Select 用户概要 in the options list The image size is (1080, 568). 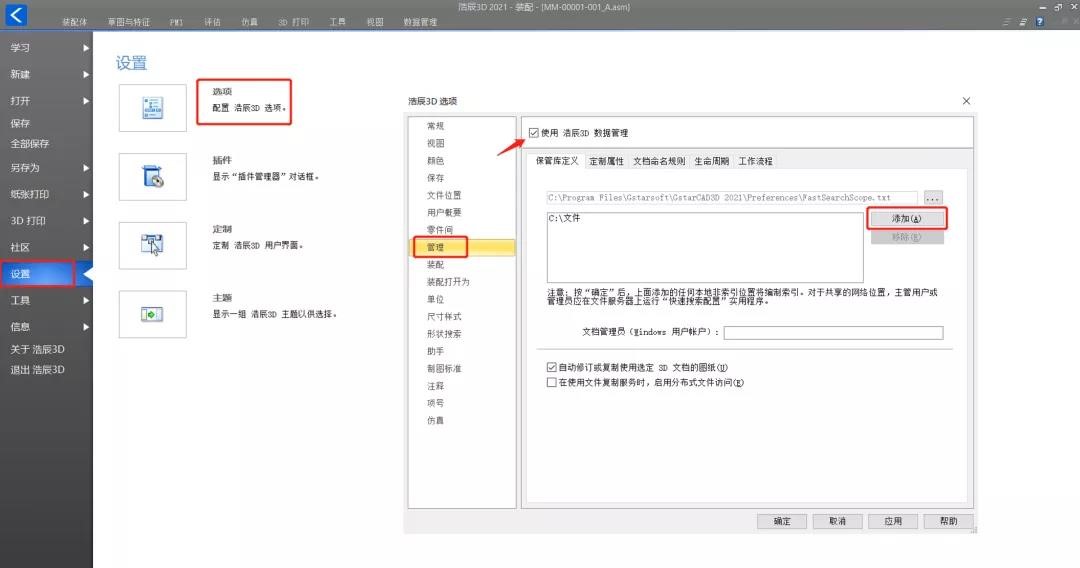[x=444, y=213]
